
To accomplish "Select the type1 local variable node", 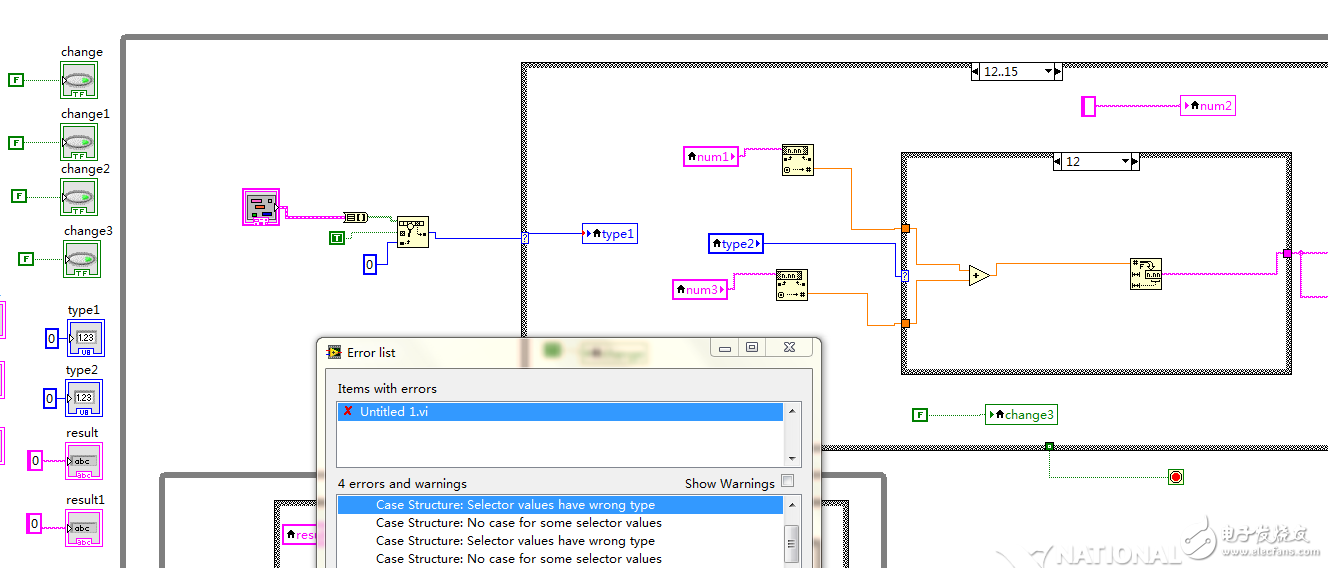I will tap(610, 234).
